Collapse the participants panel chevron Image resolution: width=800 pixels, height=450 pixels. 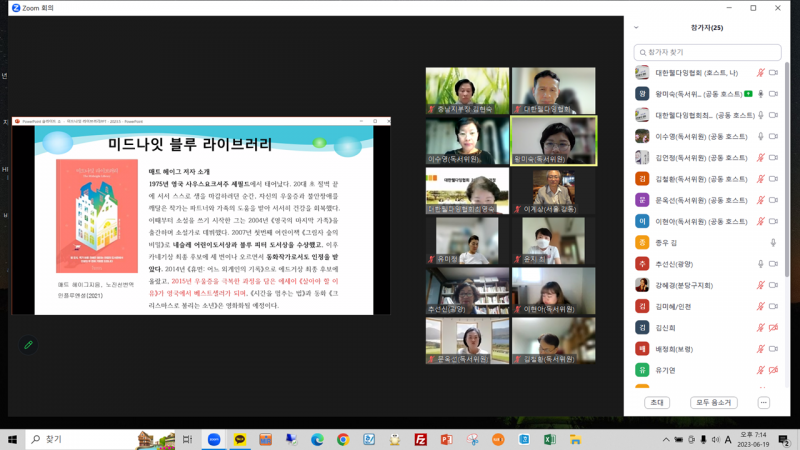coord(636,28)
